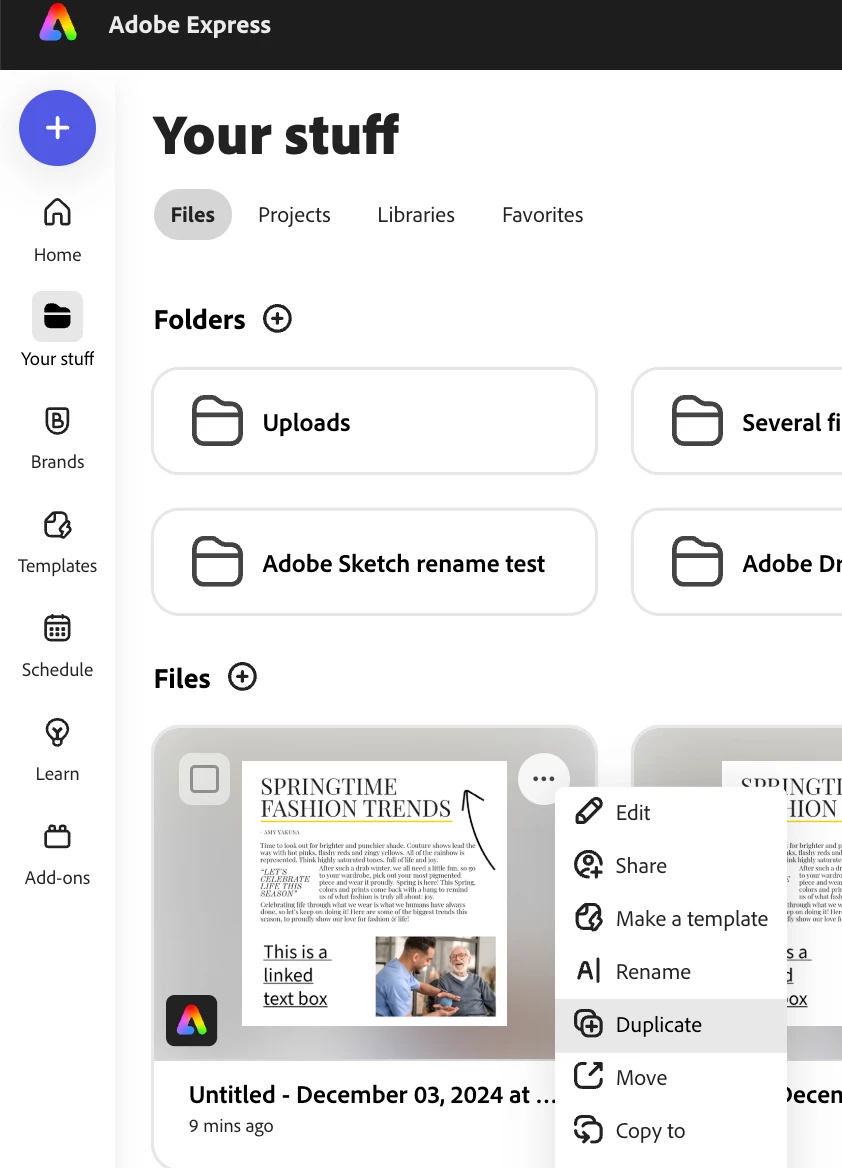This screenshot has height=1168, width=842.
Task: Click the share person icon in the menu
Action: pyautogui.click(x=589, y=865)
